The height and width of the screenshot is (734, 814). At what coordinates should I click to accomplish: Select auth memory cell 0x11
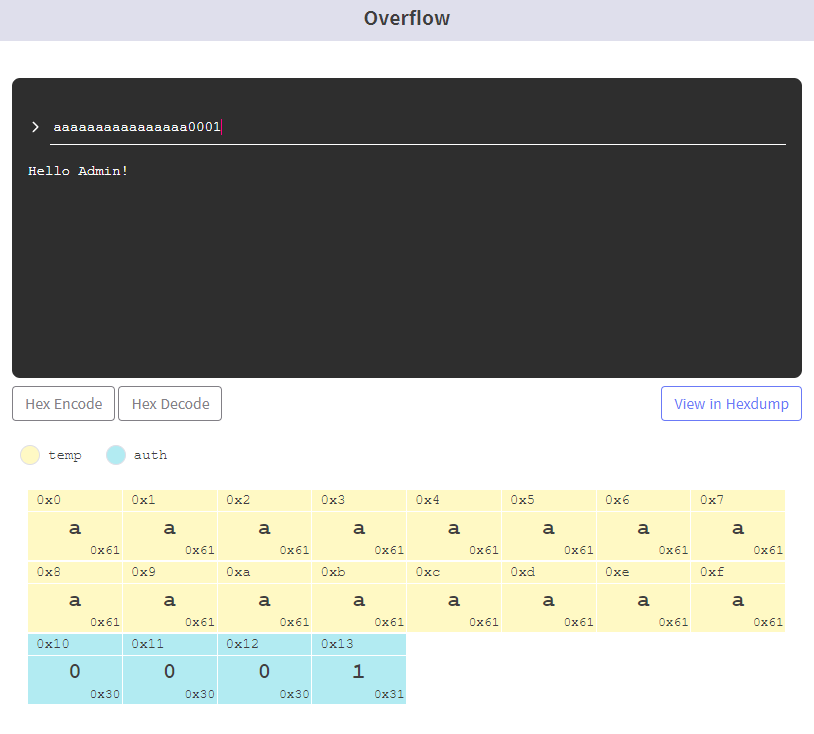170,669
